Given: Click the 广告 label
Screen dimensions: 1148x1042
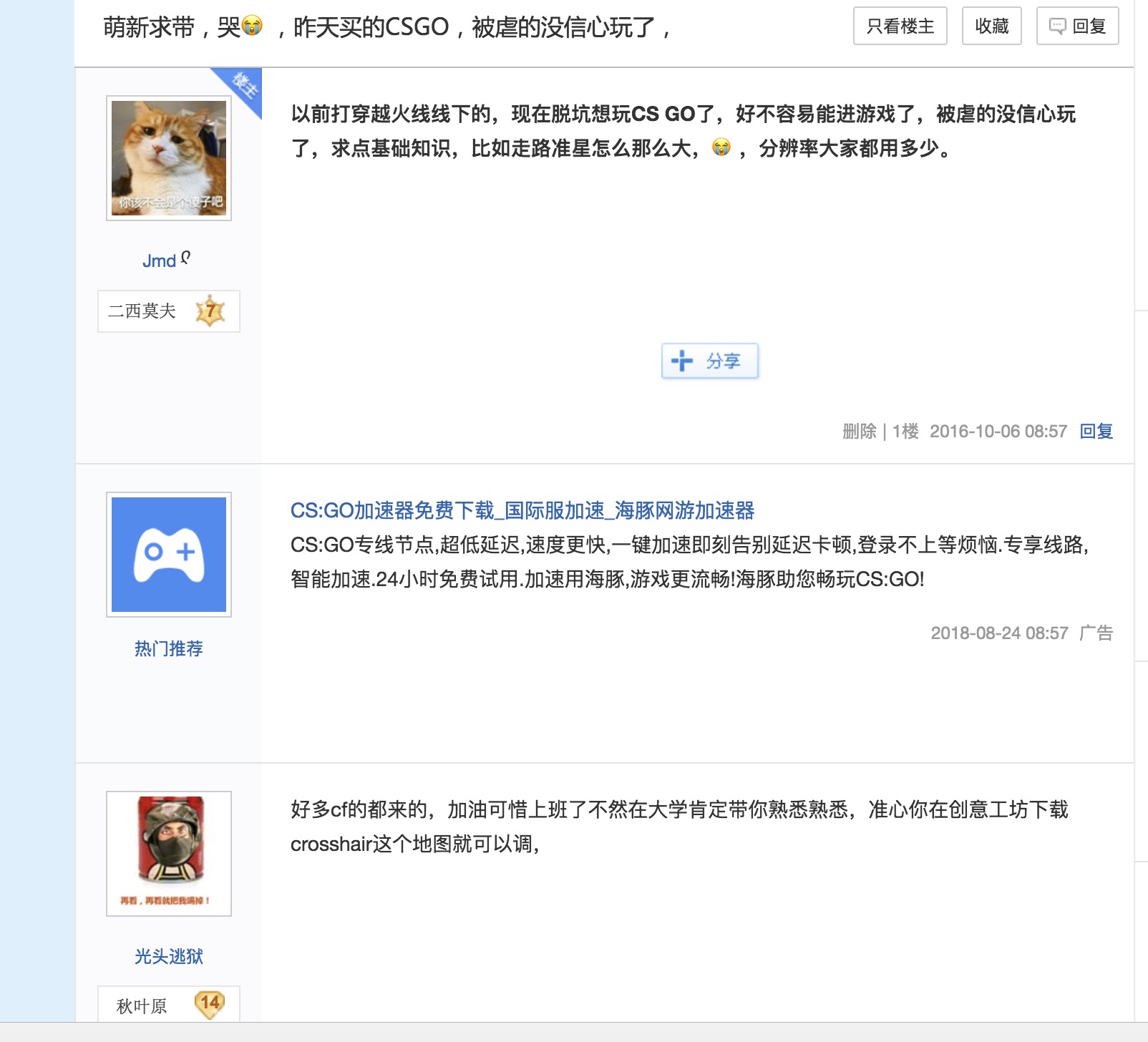Looking at the screenshot, I should click(1096, 633).
